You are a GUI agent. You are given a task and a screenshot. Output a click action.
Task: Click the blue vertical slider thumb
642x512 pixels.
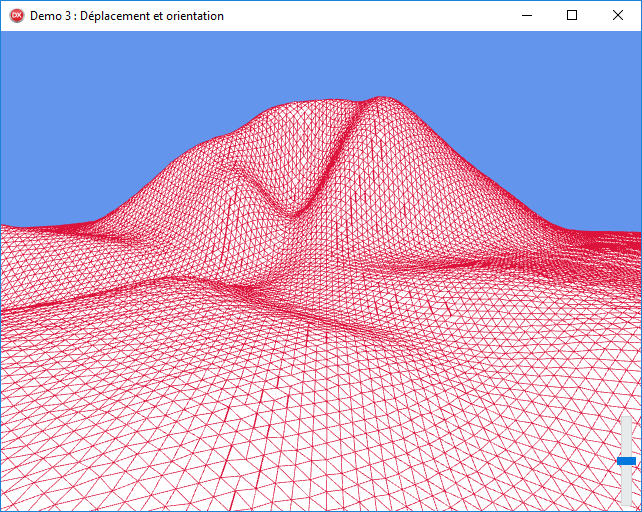coord(626,461)
